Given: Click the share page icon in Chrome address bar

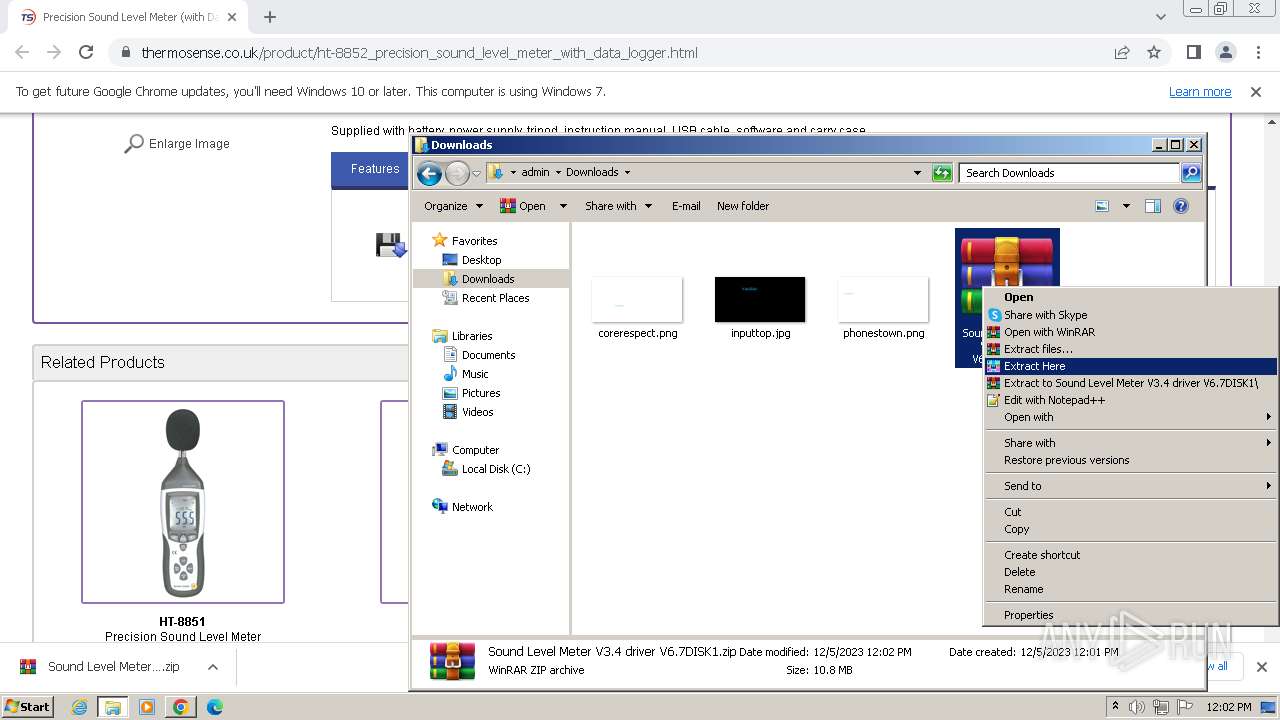Looking at the screenshot, I should [1122, 53].
